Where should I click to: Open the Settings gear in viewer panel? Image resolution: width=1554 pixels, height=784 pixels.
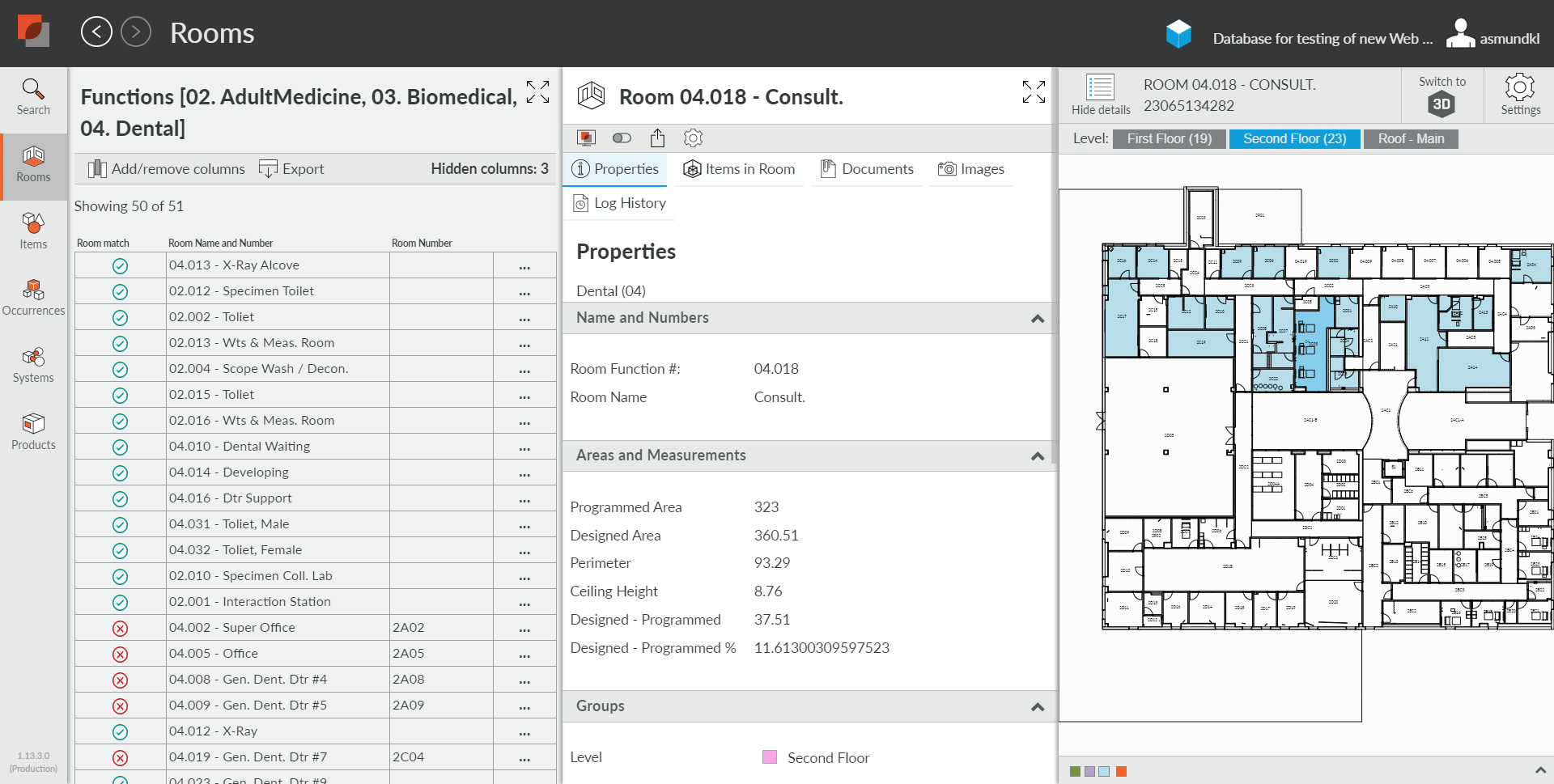[1519, 95]
